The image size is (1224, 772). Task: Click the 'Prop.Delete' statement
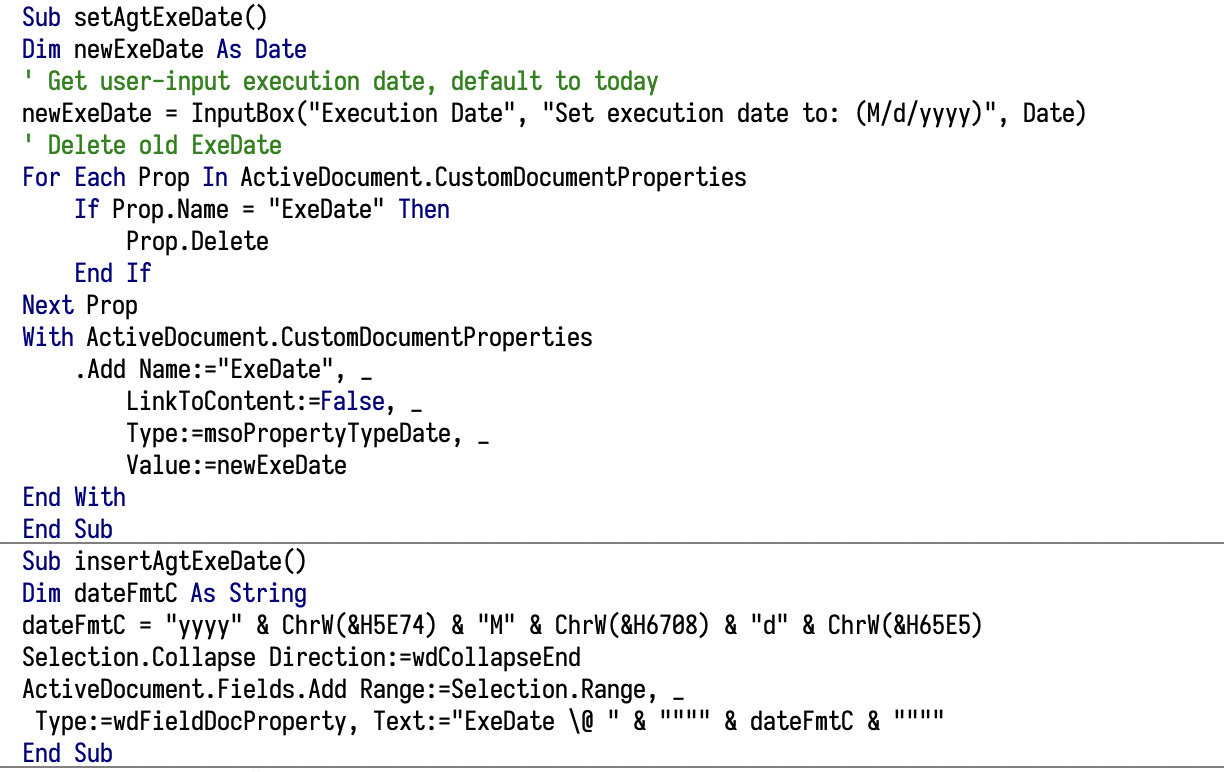tap(197, 241)
